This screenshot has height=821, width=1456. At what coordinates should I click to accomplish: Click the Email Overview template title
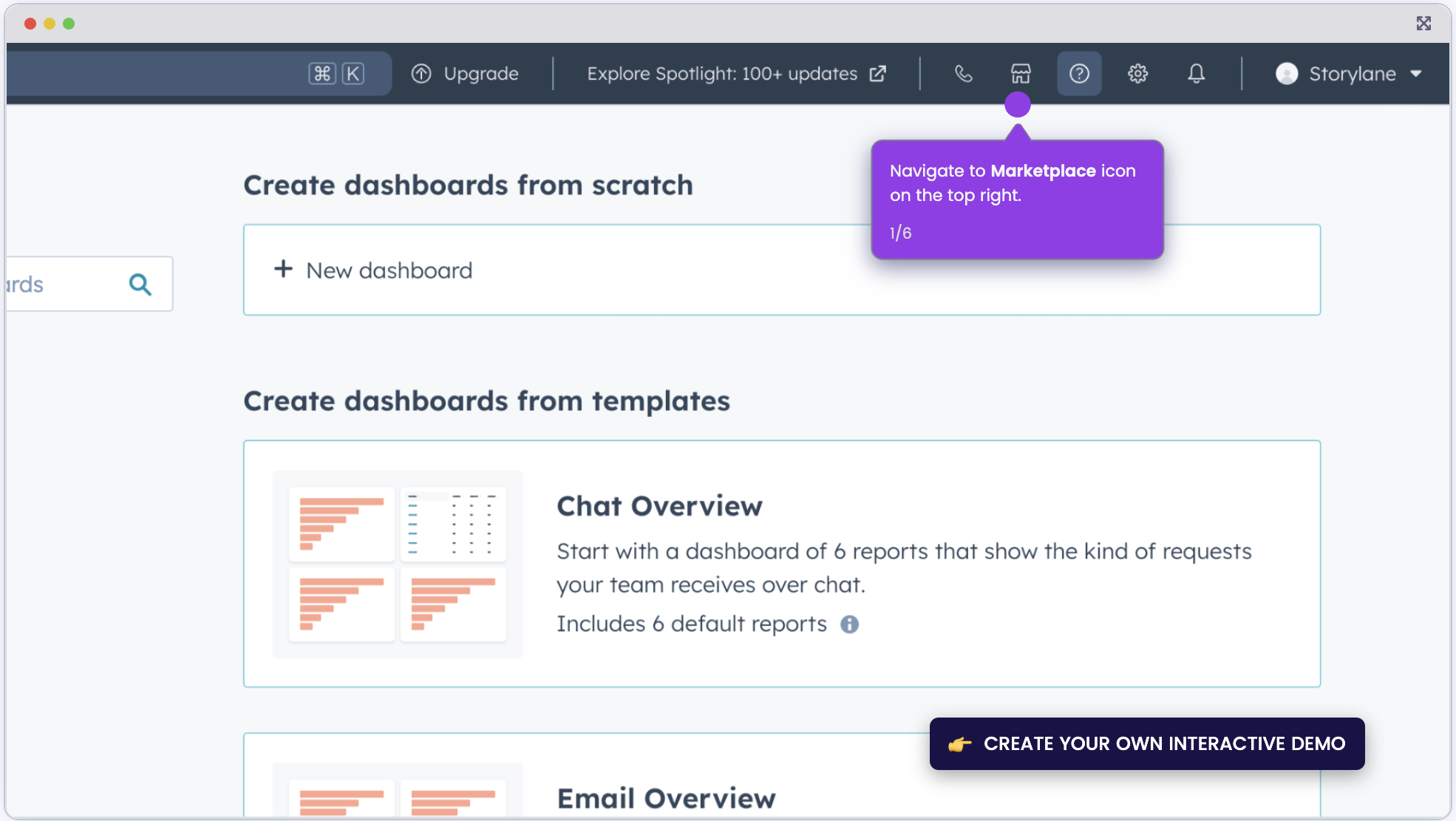point(665,798)
